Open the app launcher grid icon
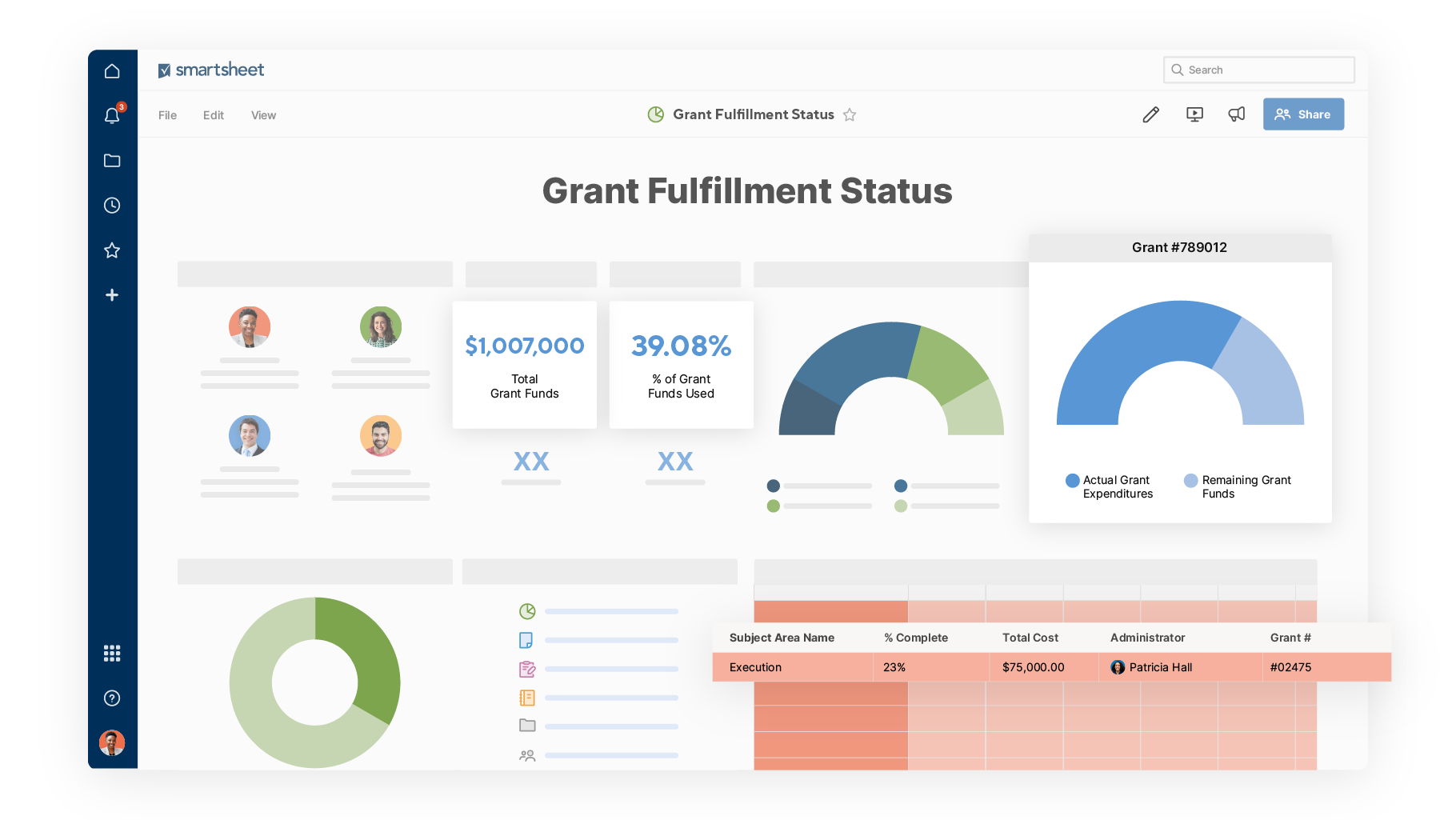 coord(112,653)
